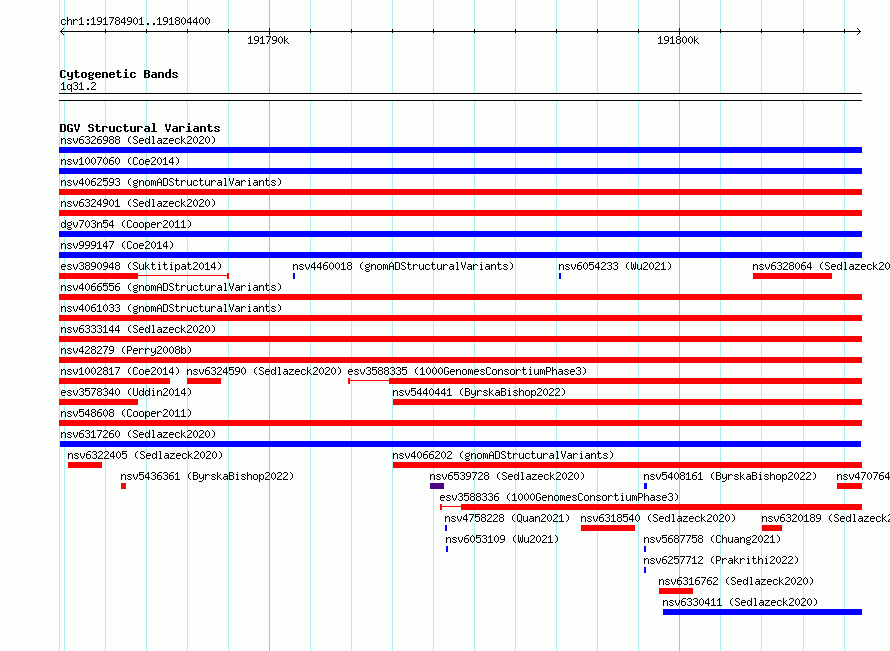Click the purple bar under nsv6539728

(436, 486)
